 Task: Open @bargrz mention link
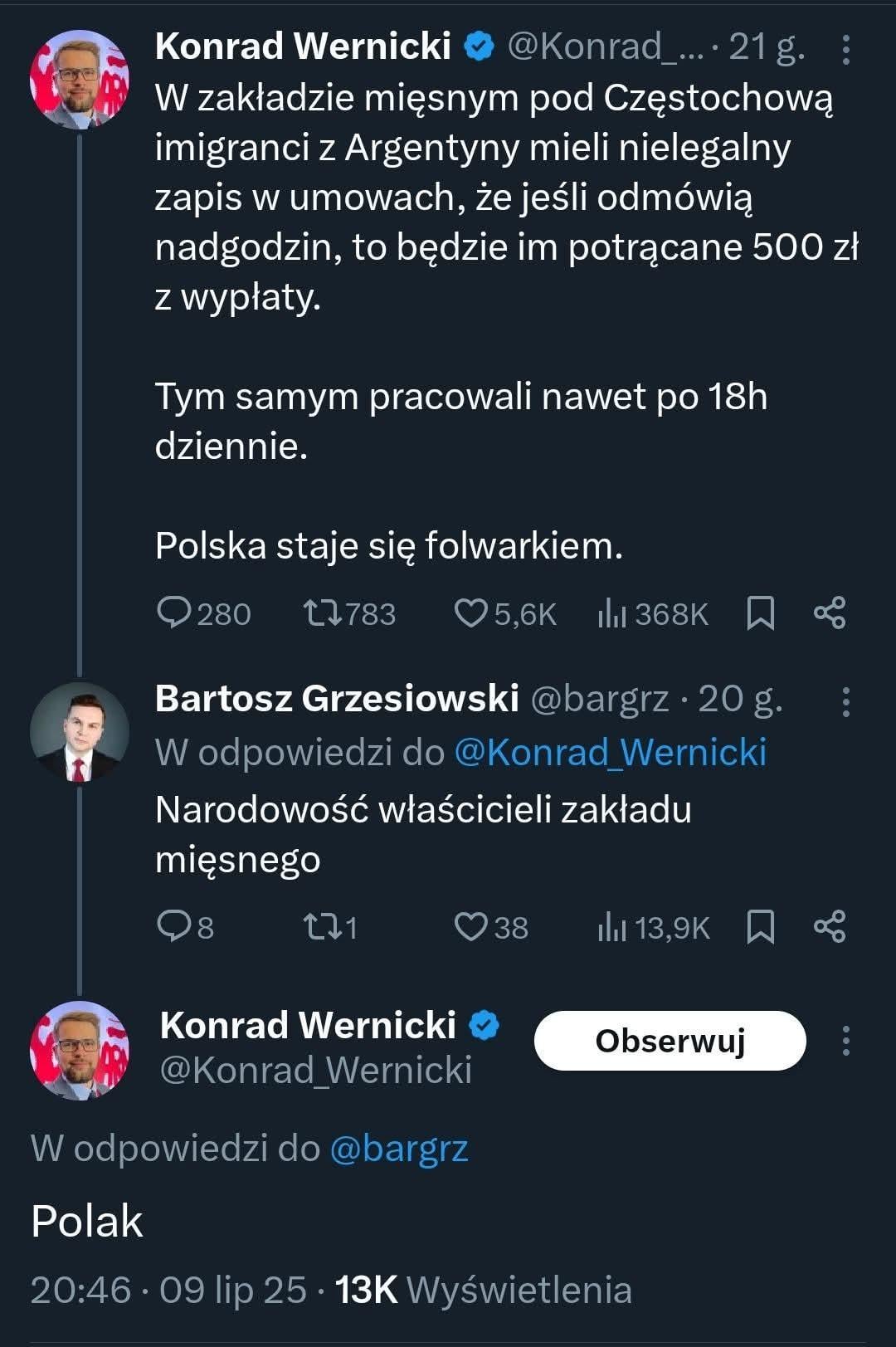399,1149
